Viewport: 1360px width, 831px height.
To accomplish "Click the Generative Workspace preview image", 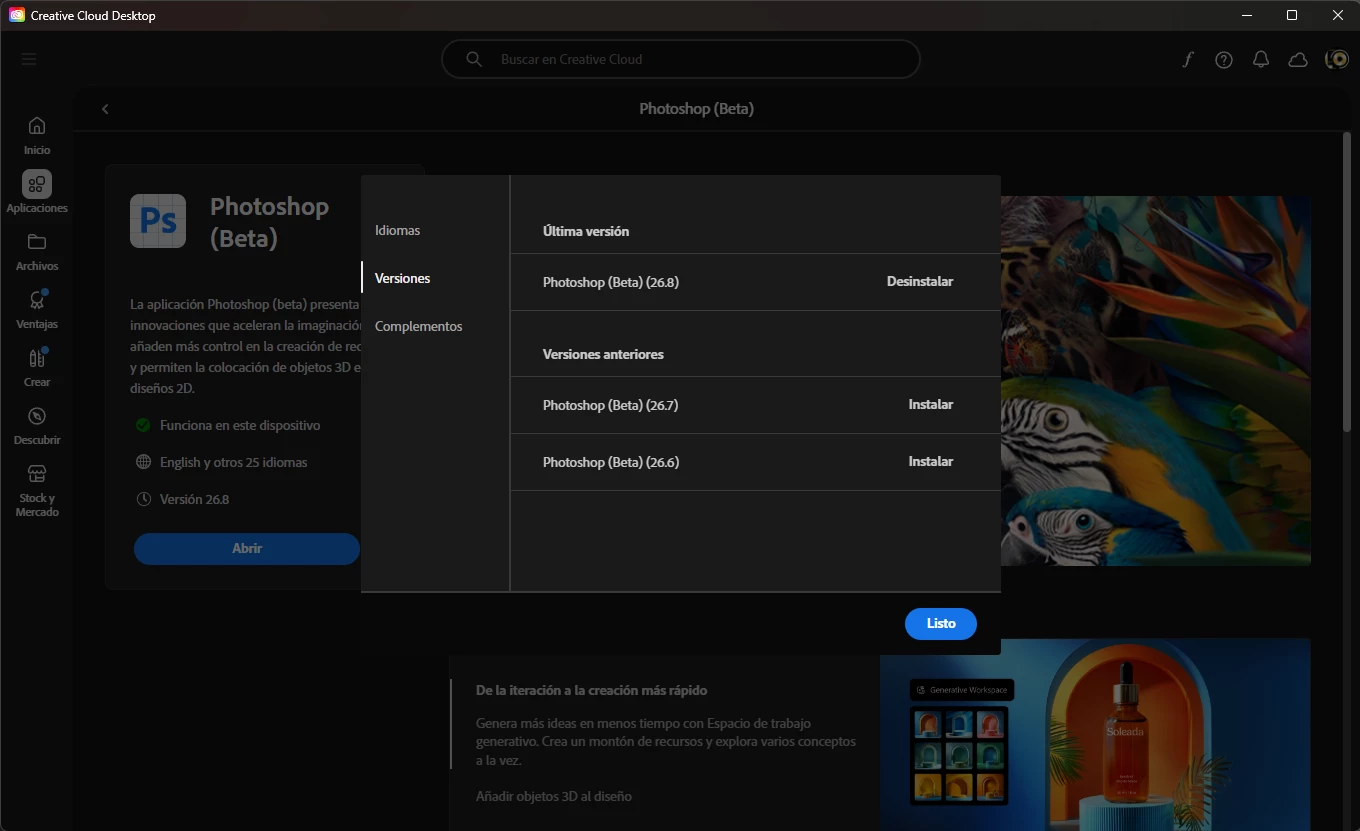I will 1095,734.
